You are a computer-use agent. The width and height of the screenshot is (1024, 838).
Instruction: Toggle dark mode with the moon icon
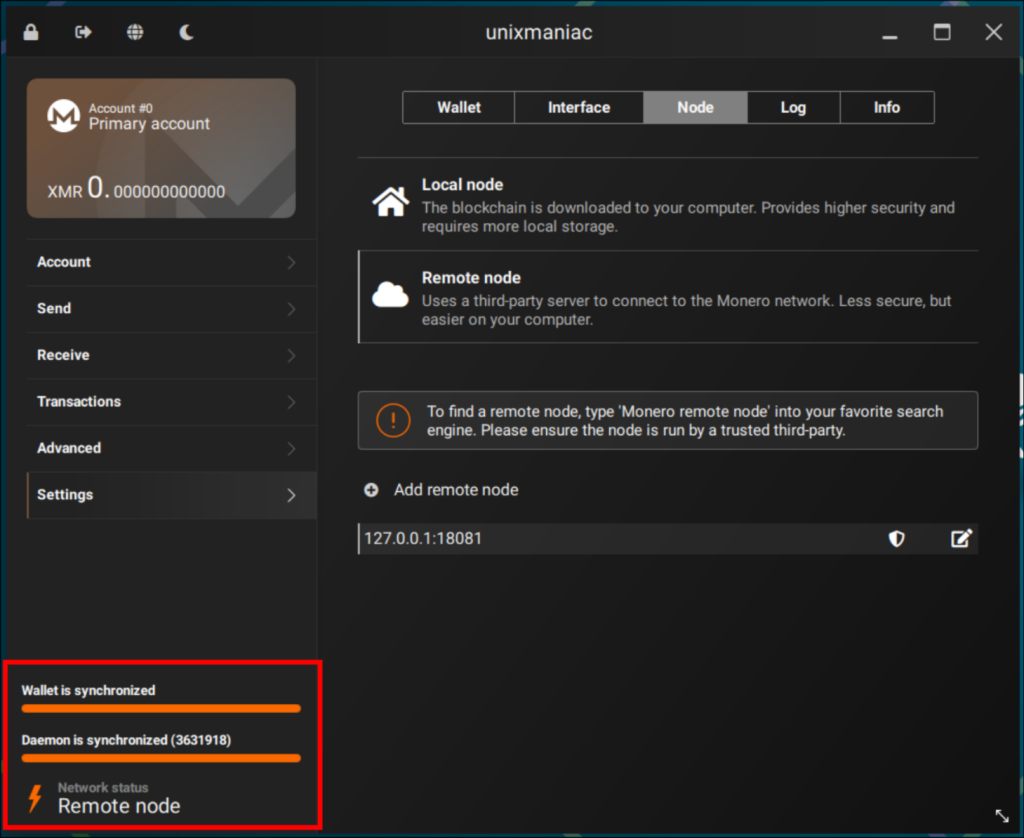pyautogui.click(x=186, y=31)
